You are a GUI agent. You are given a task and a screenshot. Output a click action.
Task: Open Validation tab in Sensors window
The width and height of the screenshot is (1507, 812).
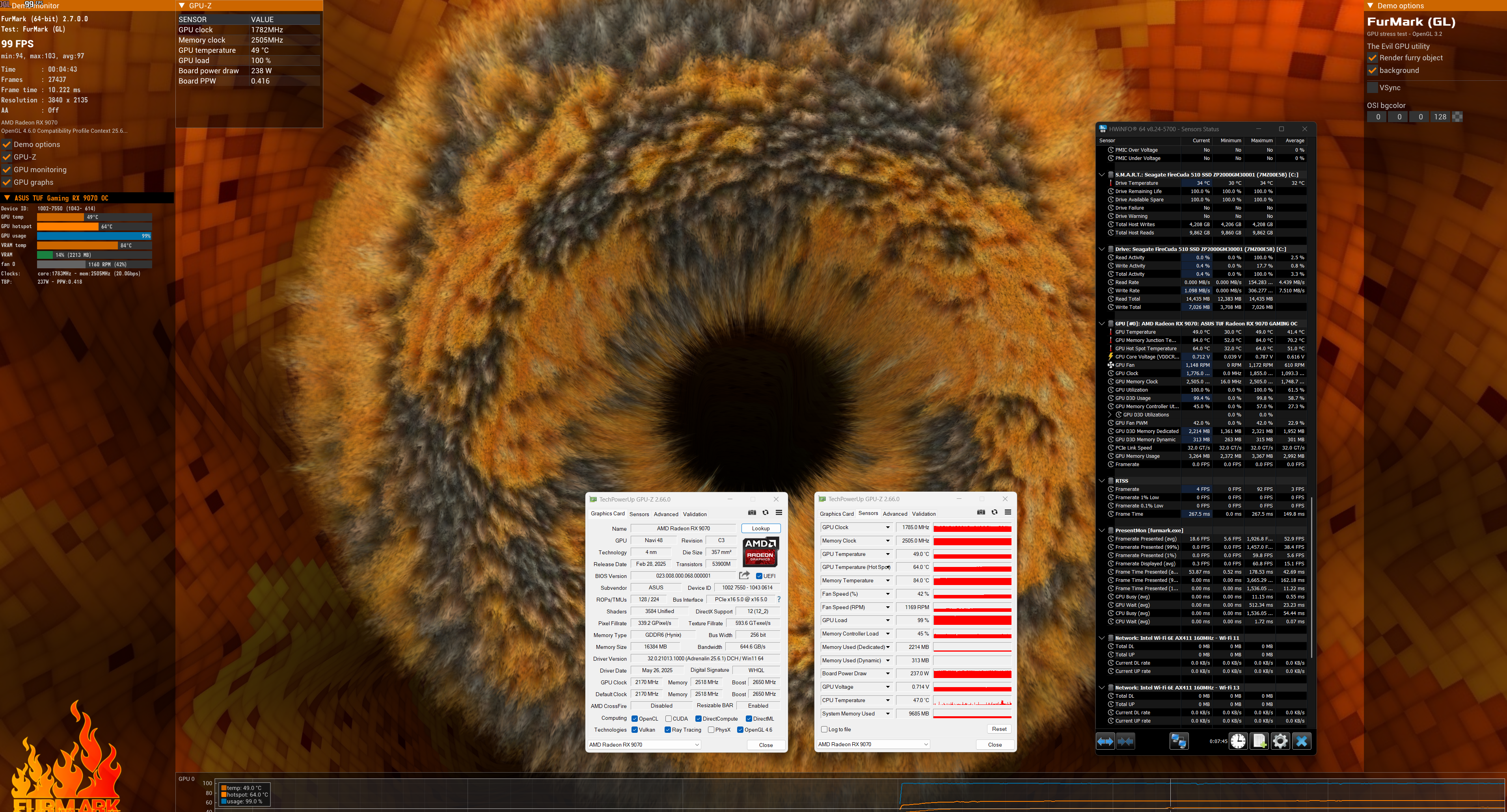click(x=924, y=513)
